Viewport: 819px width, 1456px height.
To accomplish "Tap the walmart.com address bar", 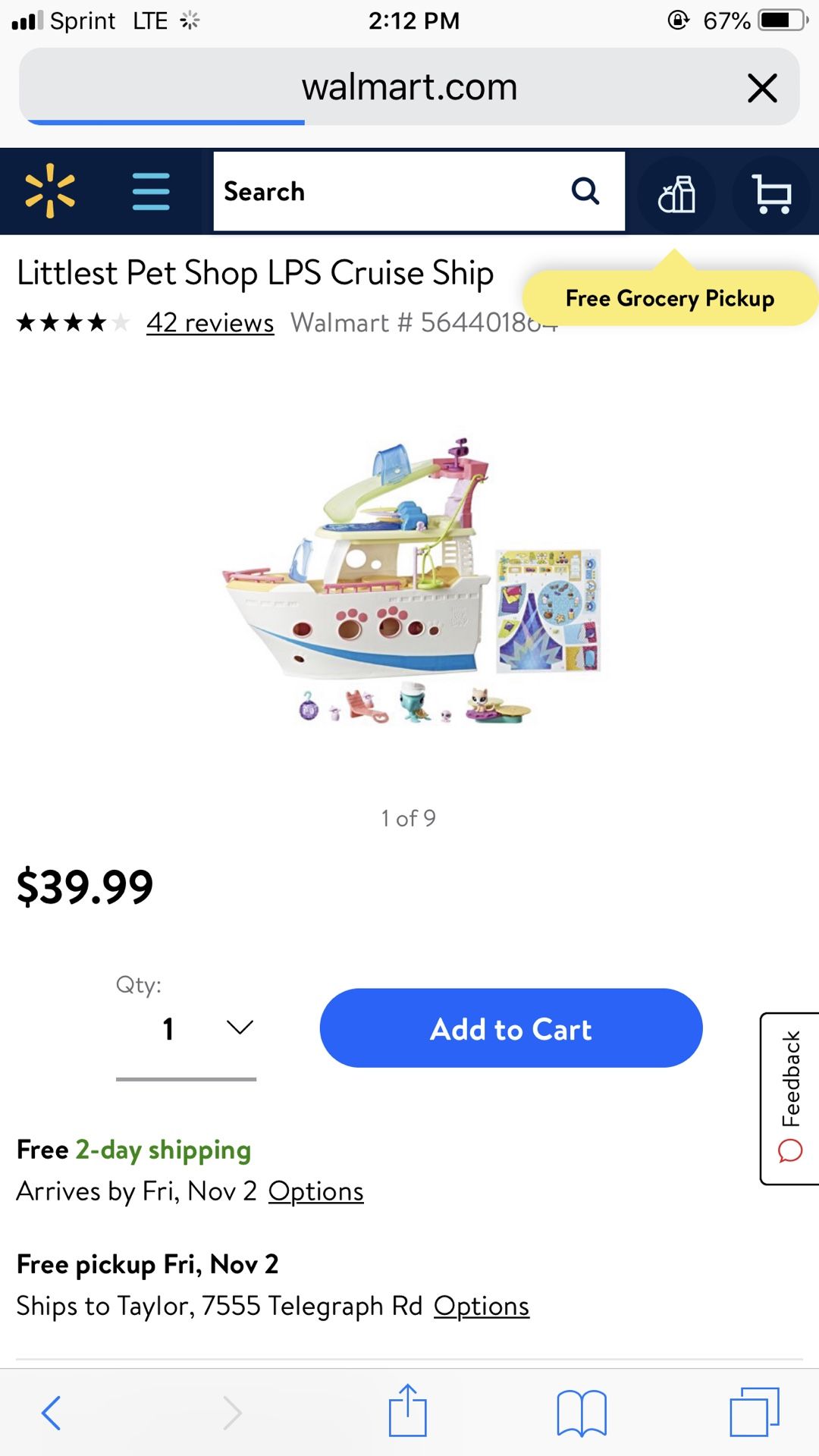I will [x=409, y=86].
